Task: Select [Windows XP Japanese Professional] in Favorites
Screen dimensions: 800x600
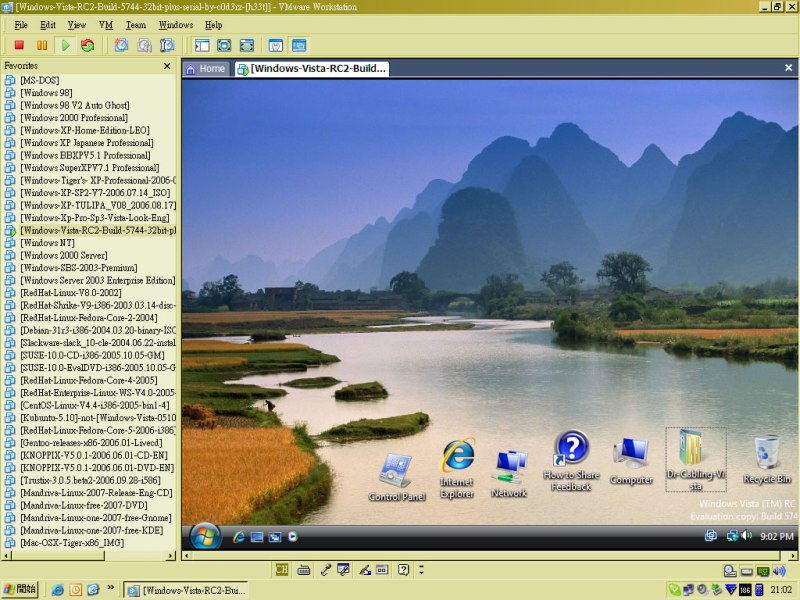Action: 87,143
